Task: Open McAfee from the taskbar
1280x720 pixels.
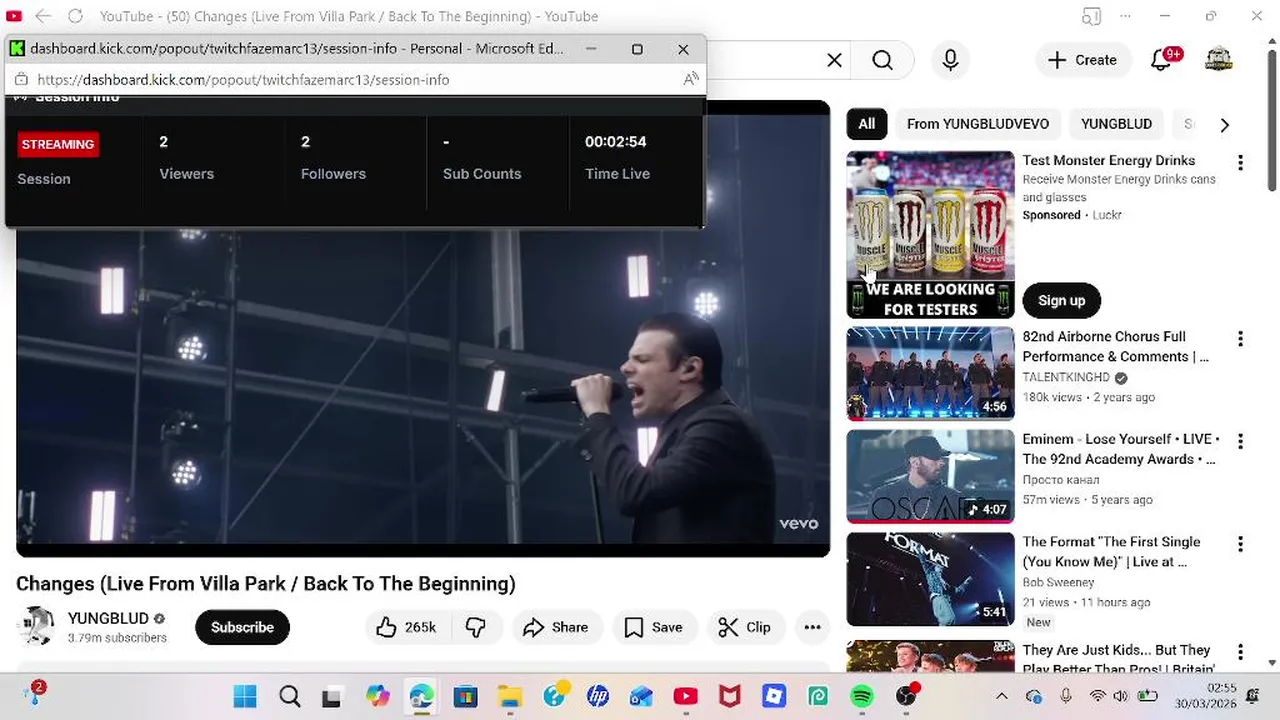Action: coord(730,696)
